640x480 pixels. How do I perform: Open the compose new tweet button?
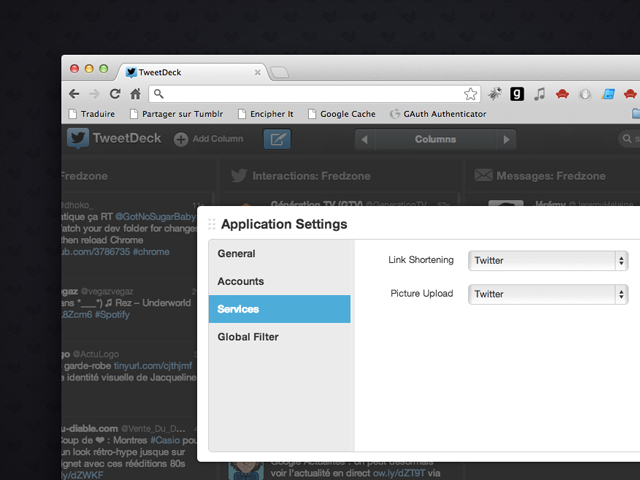(x=277, y=139)
